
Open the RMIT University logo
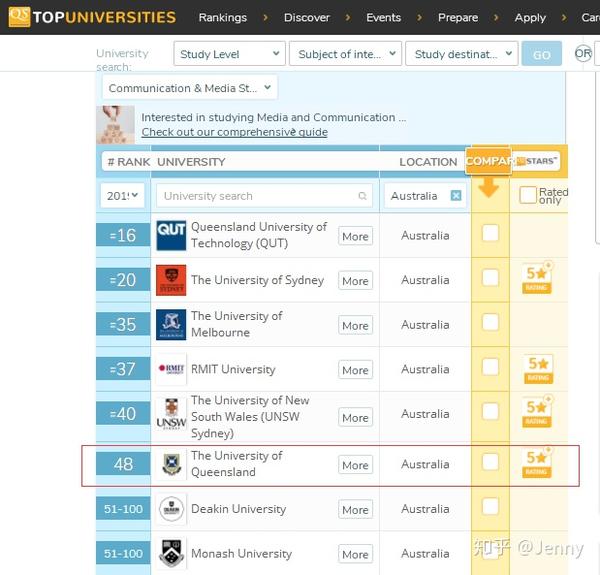171,369
